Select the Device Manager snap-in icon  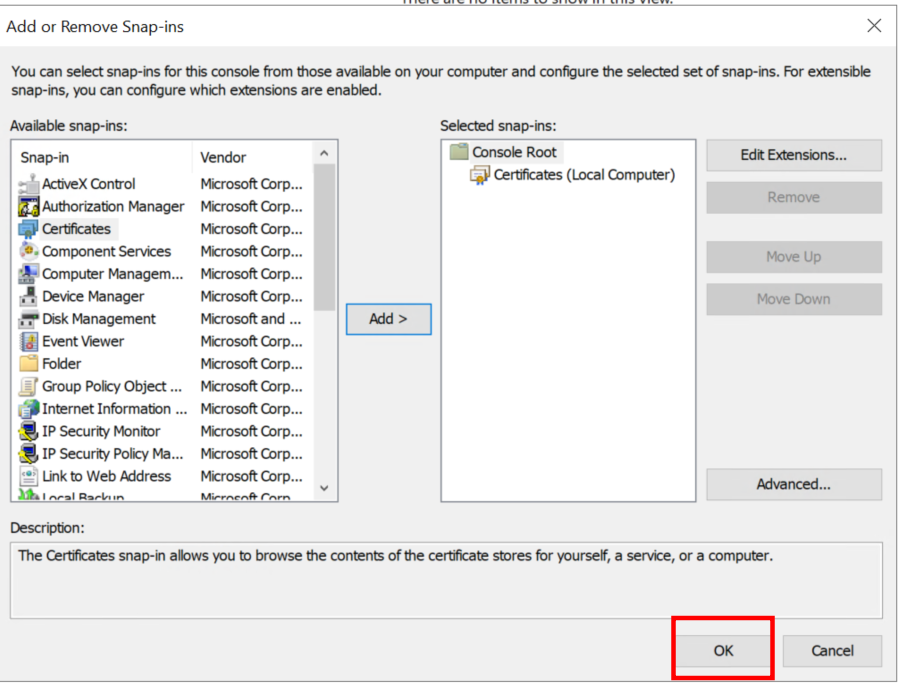[x=28, y=297]
